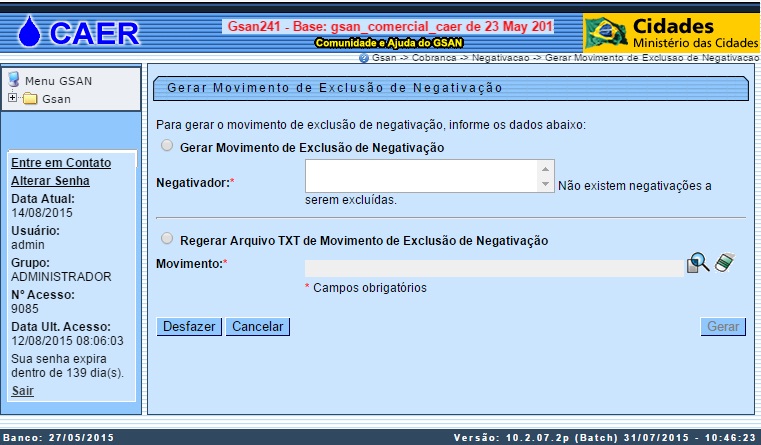The image size is (761, 445).
Task: Click the Gerar button
Action: (x=723, y=327)
